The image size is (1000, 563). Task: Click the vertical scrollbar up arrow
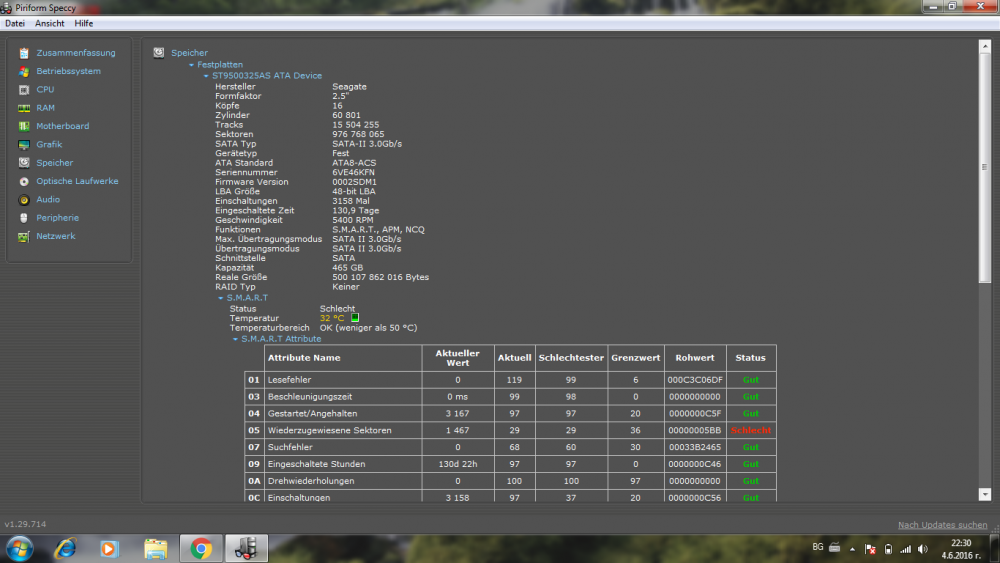point(985,47)
